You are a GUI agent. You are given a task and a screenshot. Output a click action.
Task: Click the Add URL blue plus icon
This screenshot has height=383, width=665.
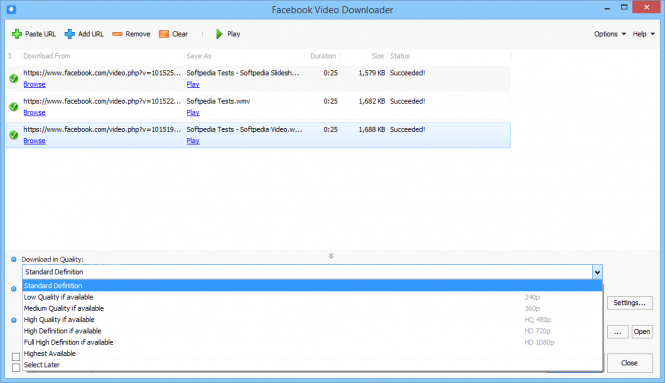coord(70,34)
